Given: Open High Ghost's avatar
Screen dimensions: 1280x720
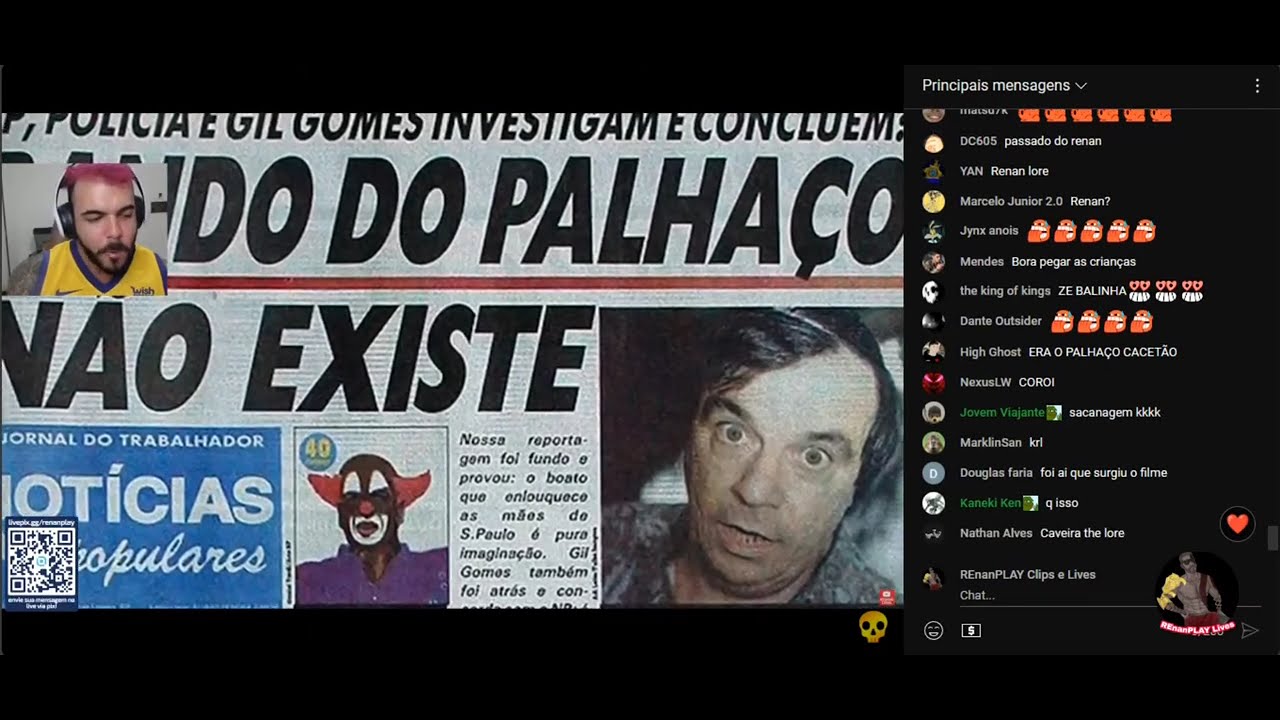Looking at the screenshot, I should click(933, 352).
